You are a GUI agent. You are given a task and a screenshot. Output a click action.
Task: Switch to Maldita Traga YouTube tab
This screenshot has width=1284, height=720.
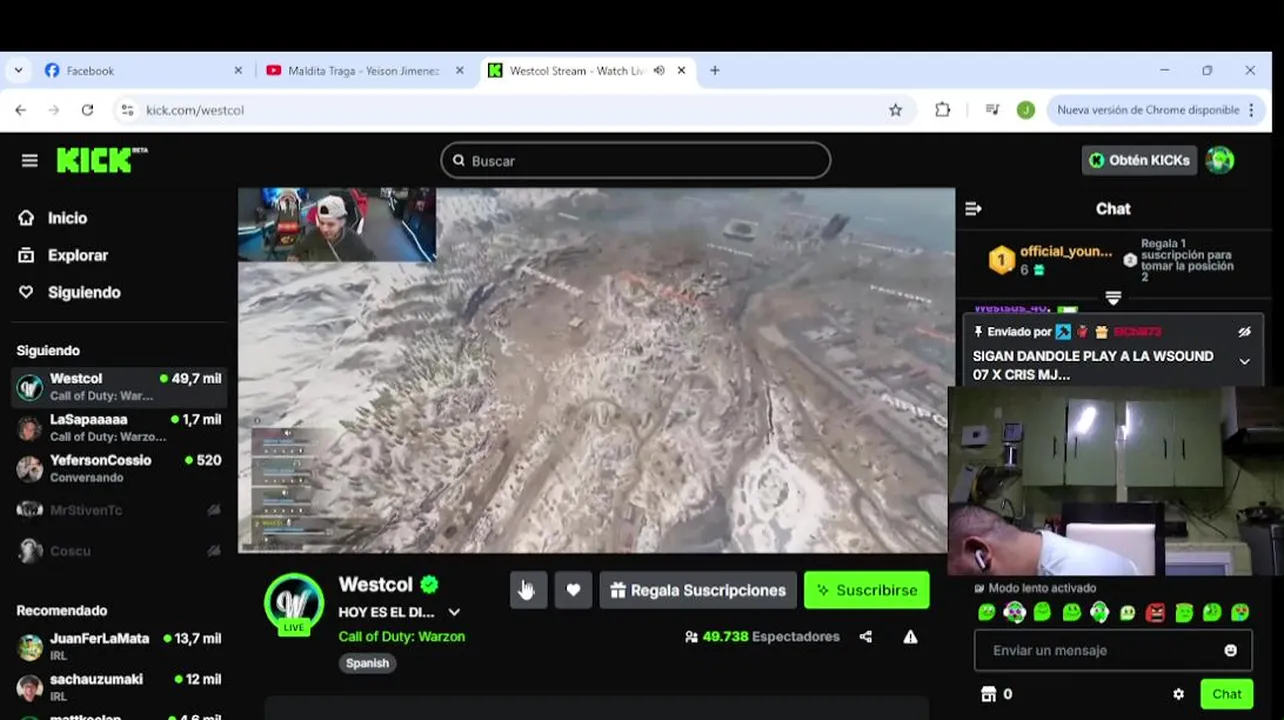pos(363,71)
